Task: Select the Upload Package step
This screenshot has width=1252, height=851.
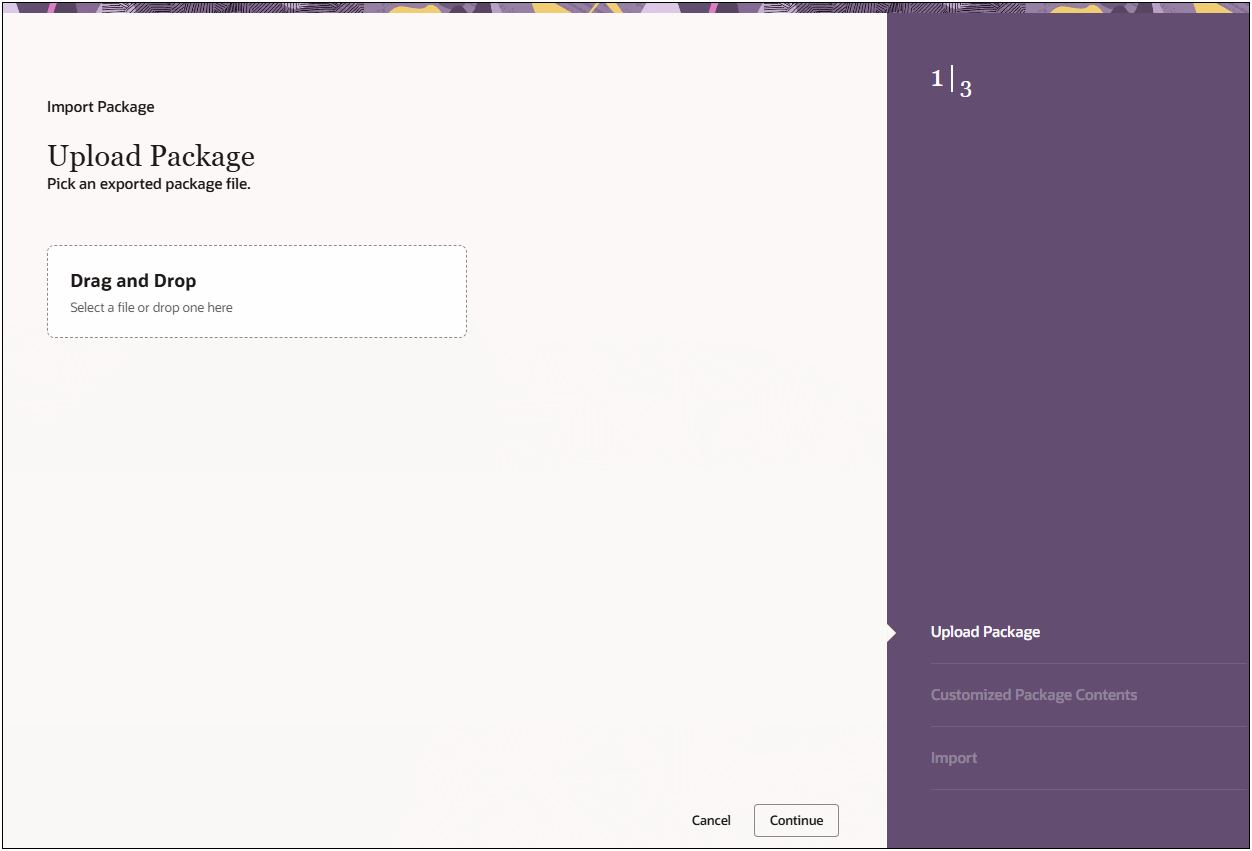Action: click(985, 632)
